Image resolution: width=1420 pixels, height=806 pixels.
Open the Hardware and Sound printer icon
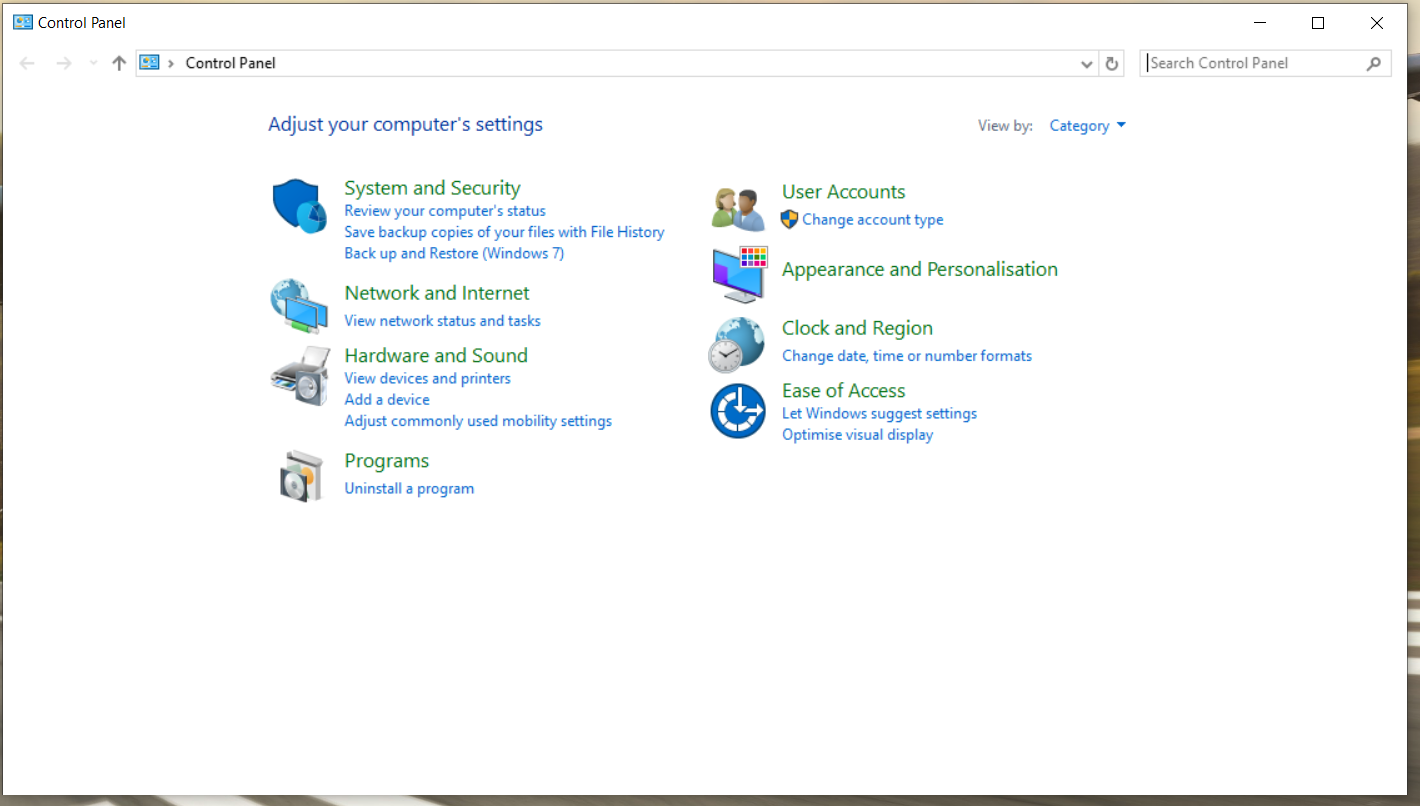tap(299, 376)
